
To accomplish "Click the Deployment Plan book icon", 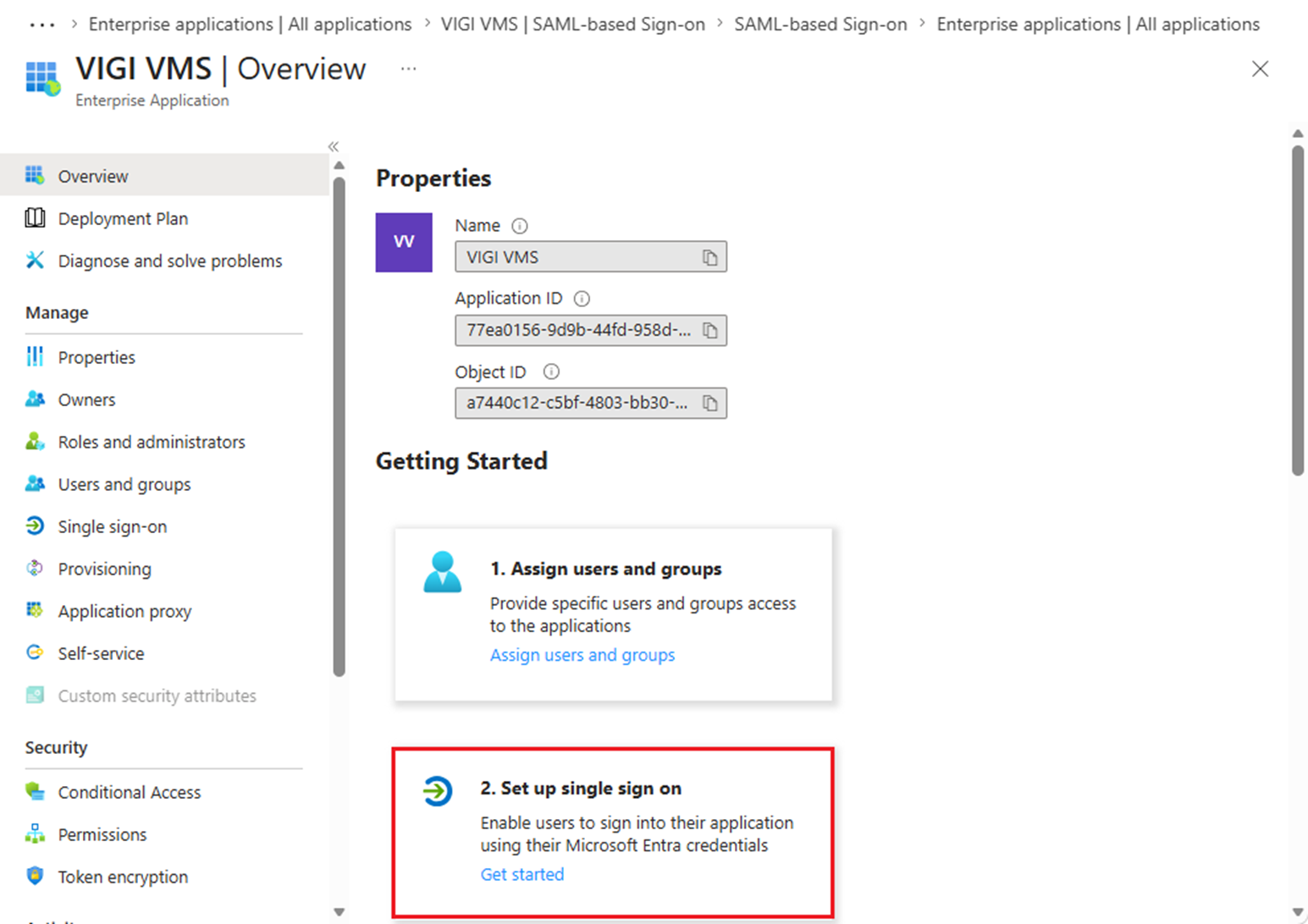I will 35,217.
